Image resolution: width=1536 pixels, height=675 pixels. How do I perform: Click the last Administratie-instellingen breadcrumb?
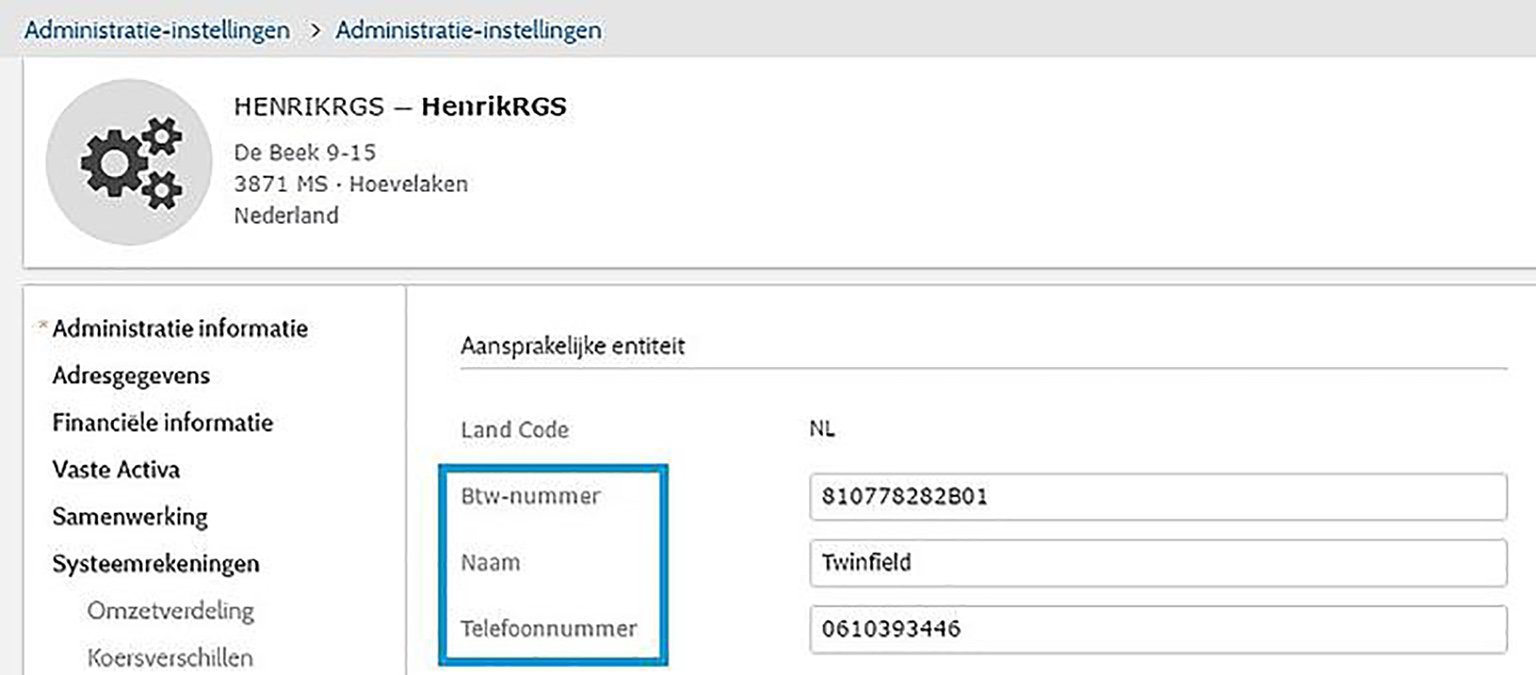coord(468,30)
